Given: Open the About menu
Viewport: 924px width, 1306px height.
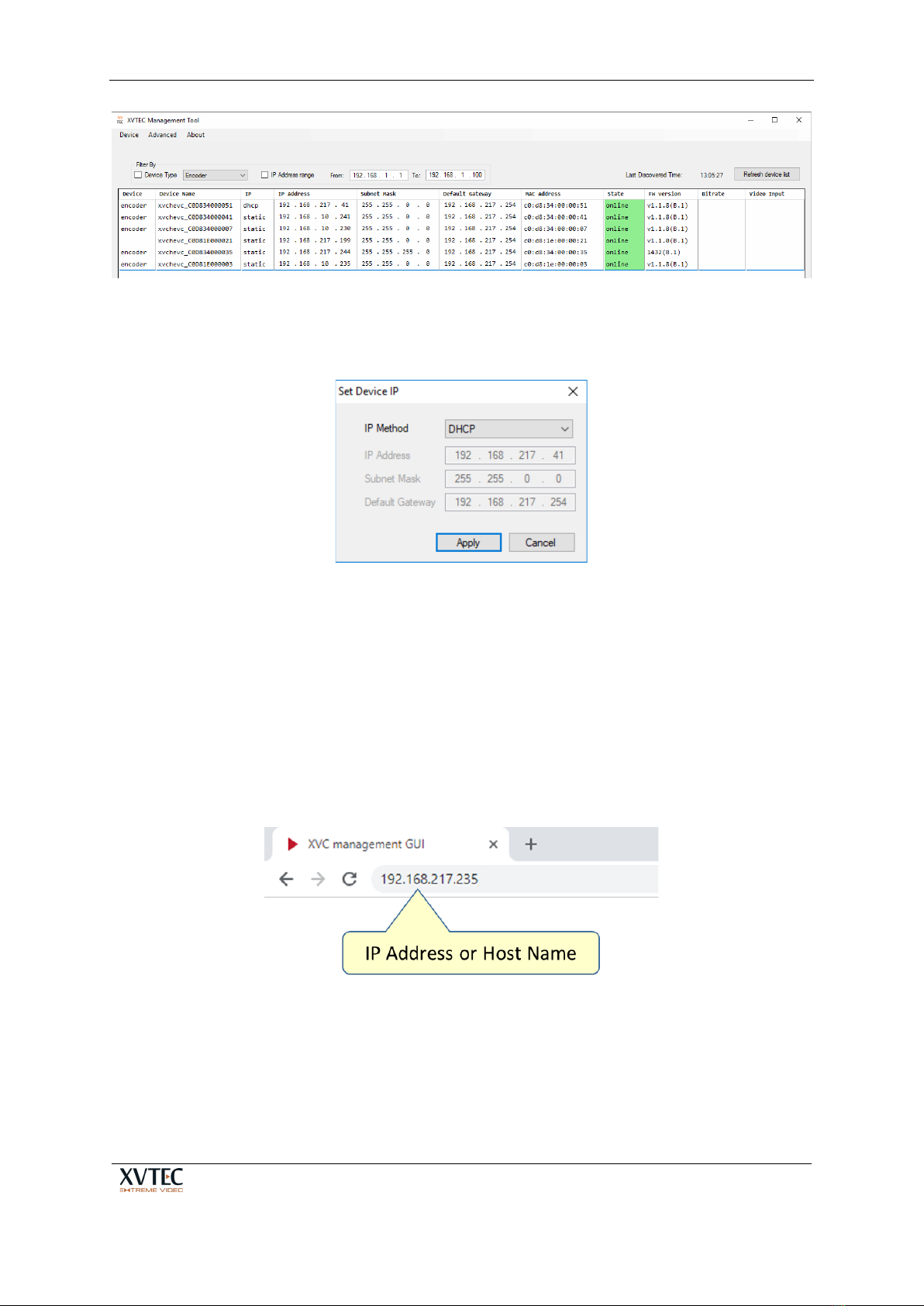Looking at the screenshot, I should pos(195,135).
